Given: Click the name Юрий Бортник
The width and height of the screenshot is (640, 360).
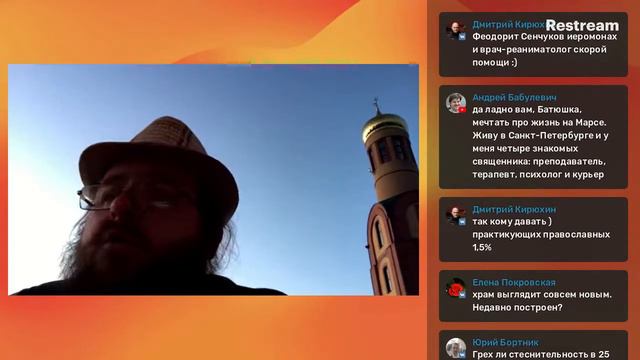Looking at the screenshot, I should click(505, 342).
